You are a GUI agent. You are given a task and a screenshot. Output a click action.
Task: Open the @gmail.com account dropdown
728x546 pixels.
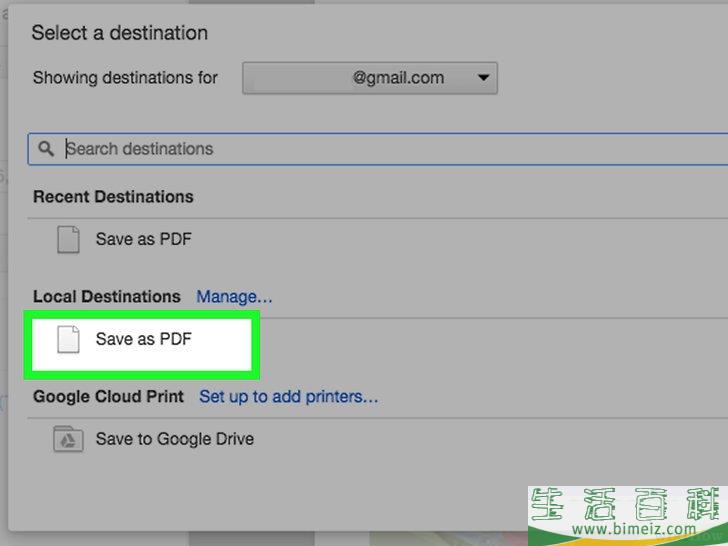coord(370,78)
